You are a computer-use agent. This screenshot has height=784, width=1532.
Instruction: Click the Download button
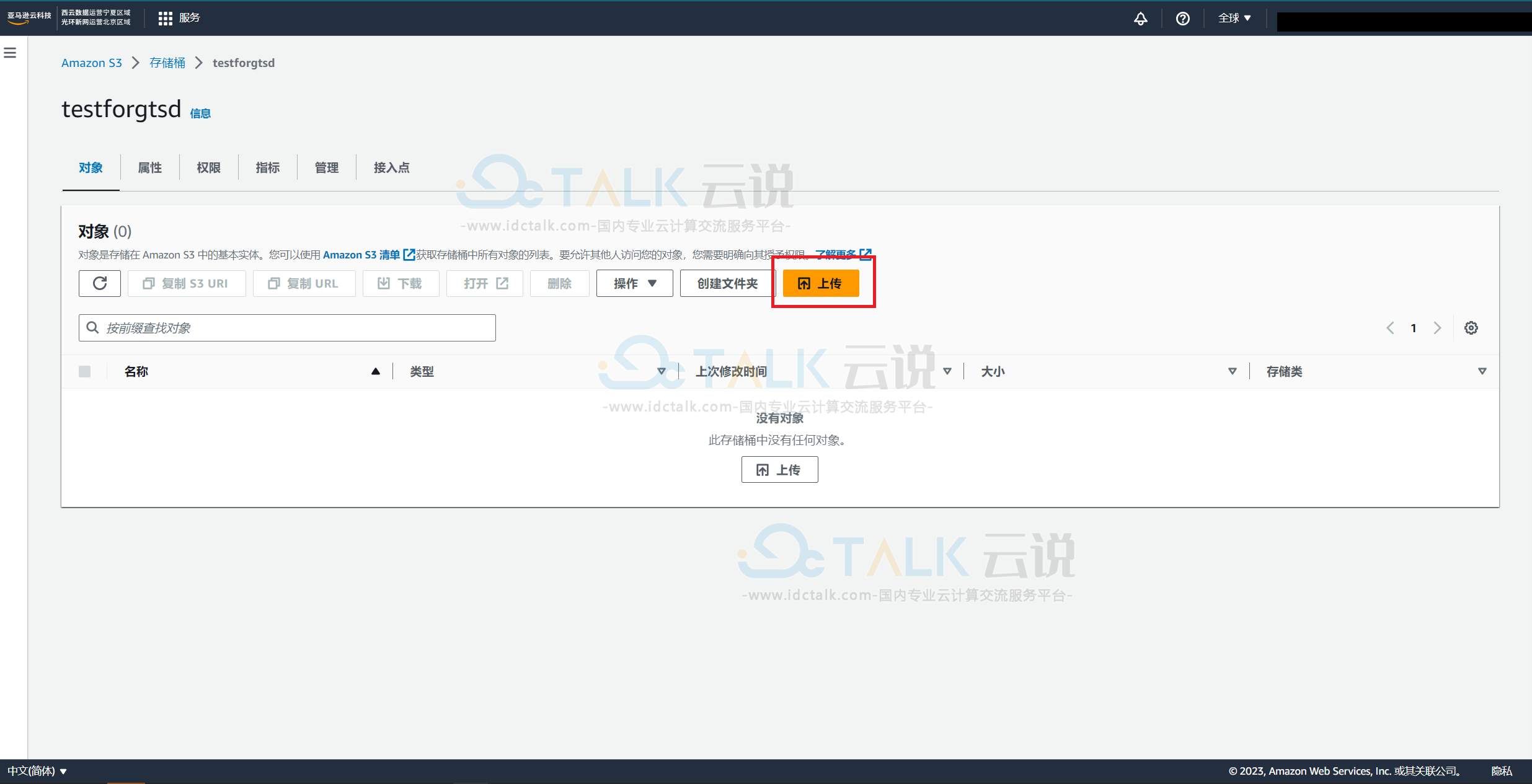tap(401, 283)
